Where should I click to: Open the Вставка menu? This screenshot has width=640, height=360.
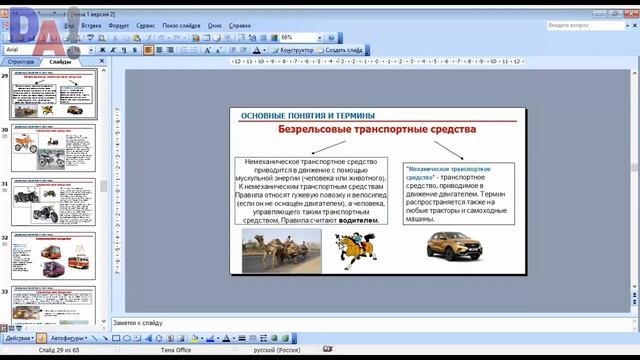[x=91, y=25]
